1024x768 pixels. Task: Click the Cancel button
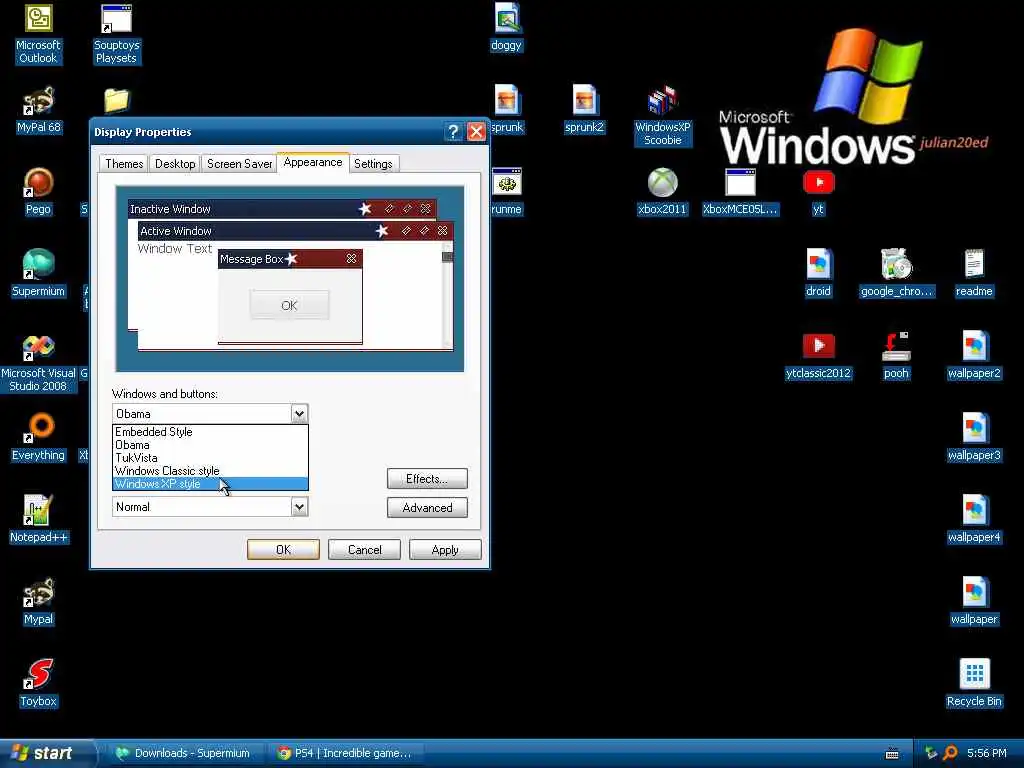coord(364,550)
